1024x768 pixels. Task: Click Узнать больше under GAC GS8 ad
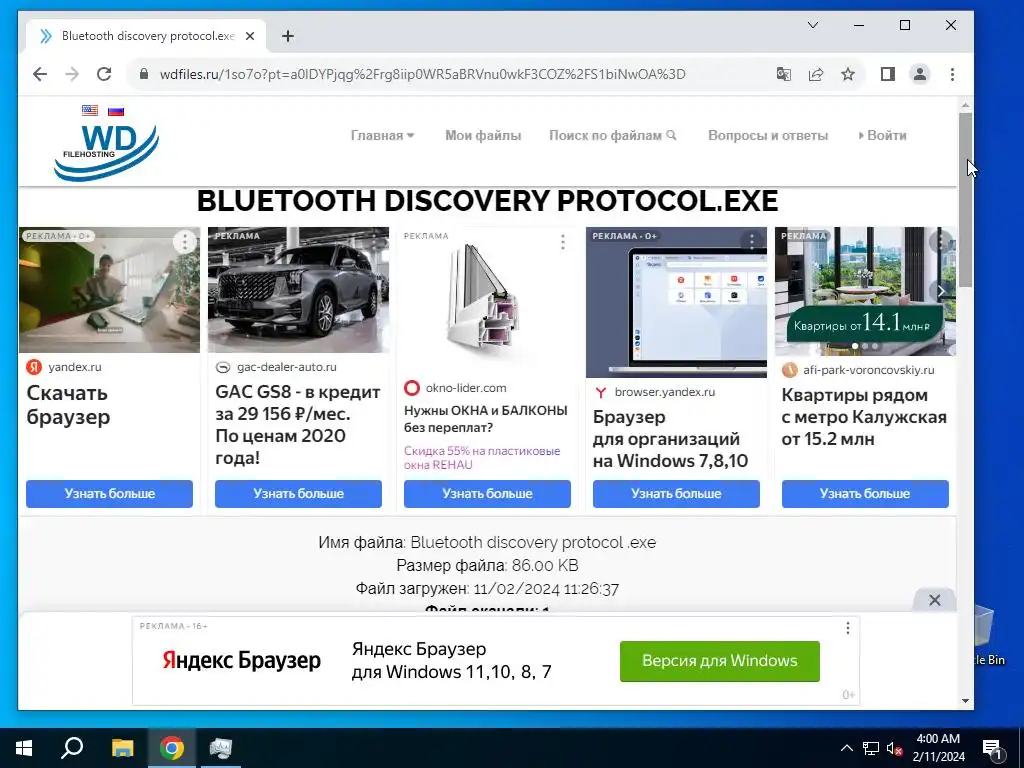pyautogui.click(x=298, y=494)
